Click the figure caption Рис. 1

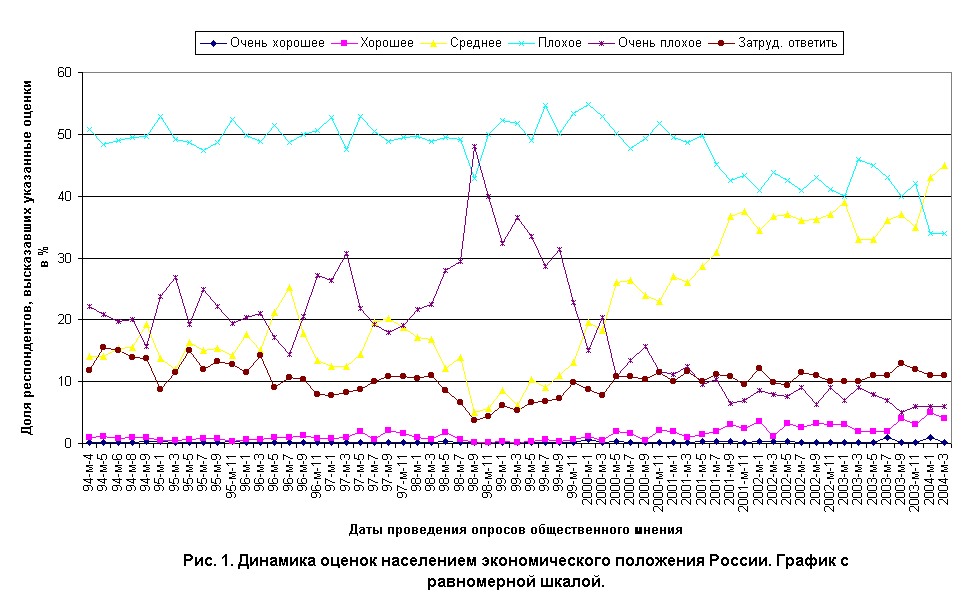pyautogui.click(x=515, y=570)
